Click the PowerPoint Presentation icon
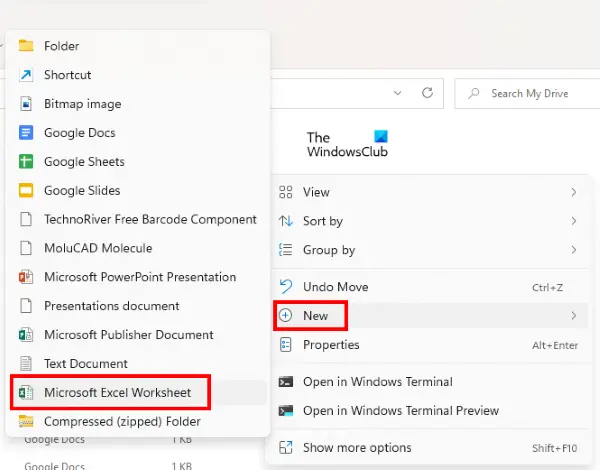Screen dimensions: 600x470 26,277
